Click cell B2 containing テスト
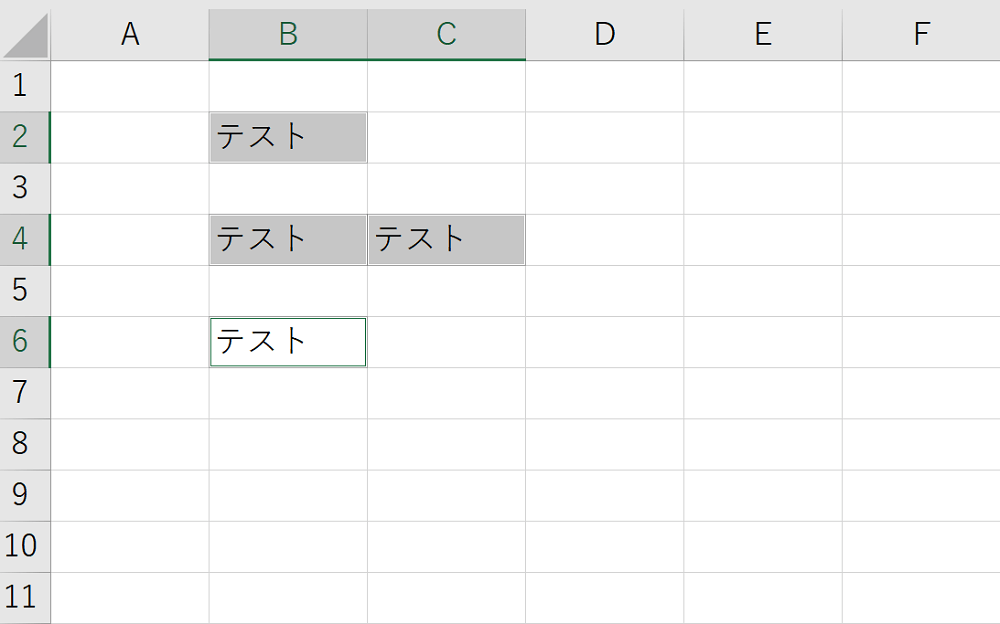The image size is (1000, 624). [x=288, y=137]
